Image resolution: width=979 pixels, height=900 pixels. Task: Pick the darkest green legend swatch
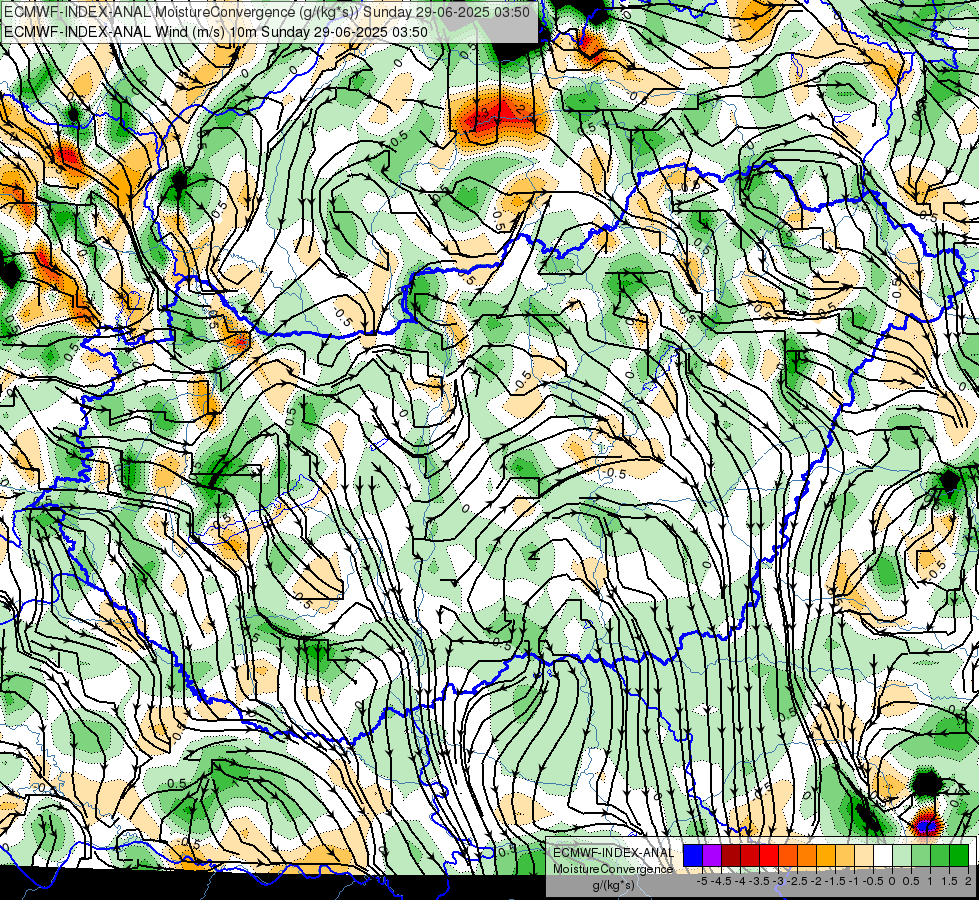(x=960, y=856)
